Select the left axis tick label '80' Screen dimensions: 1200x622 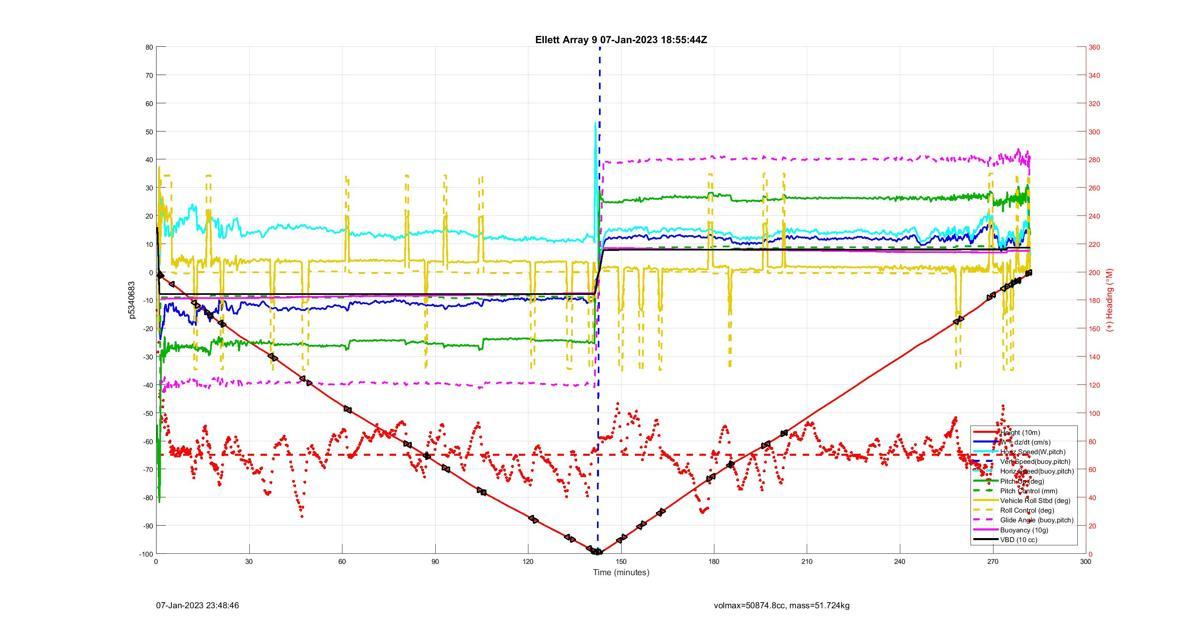point(148,47)
